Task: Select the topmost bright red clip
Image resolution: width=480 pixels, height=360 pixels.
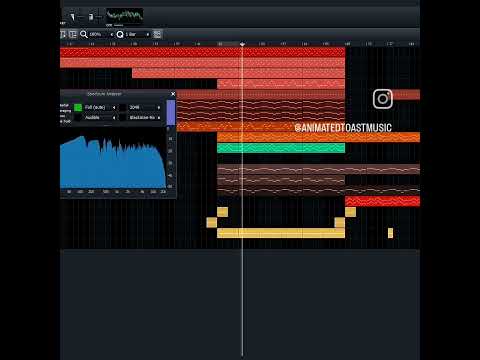Action: click(x=202, y=52)
